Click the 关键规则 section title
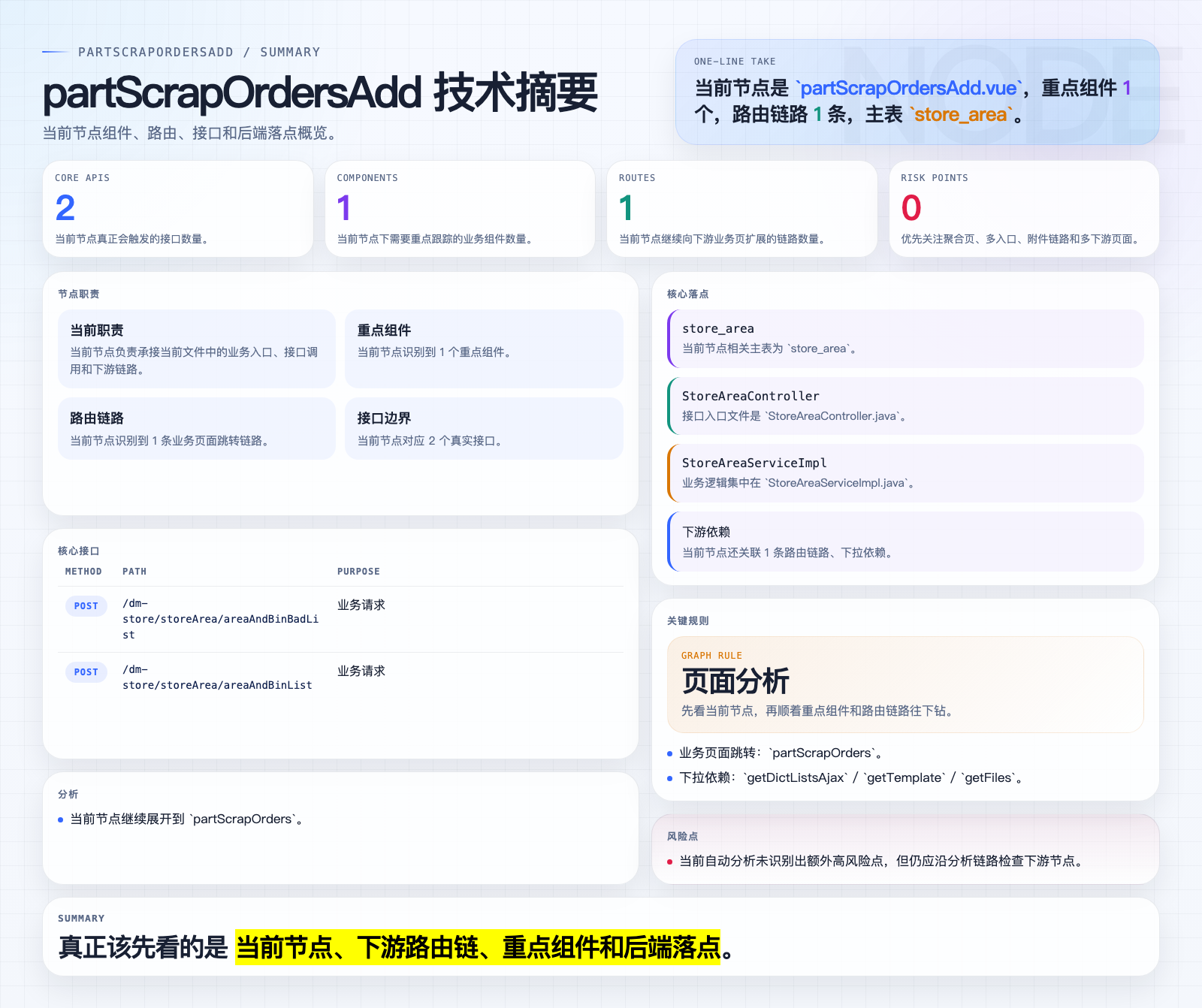 (688, 620)
